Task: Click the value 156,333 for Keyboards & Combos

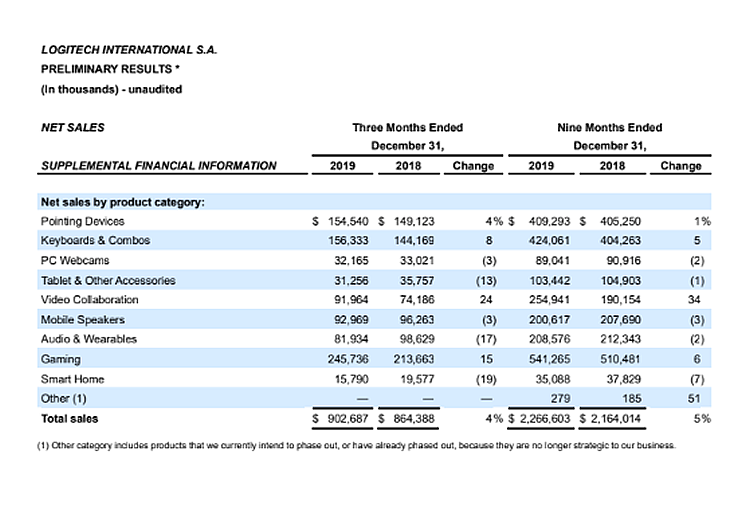Action: [x=348, y=241]
